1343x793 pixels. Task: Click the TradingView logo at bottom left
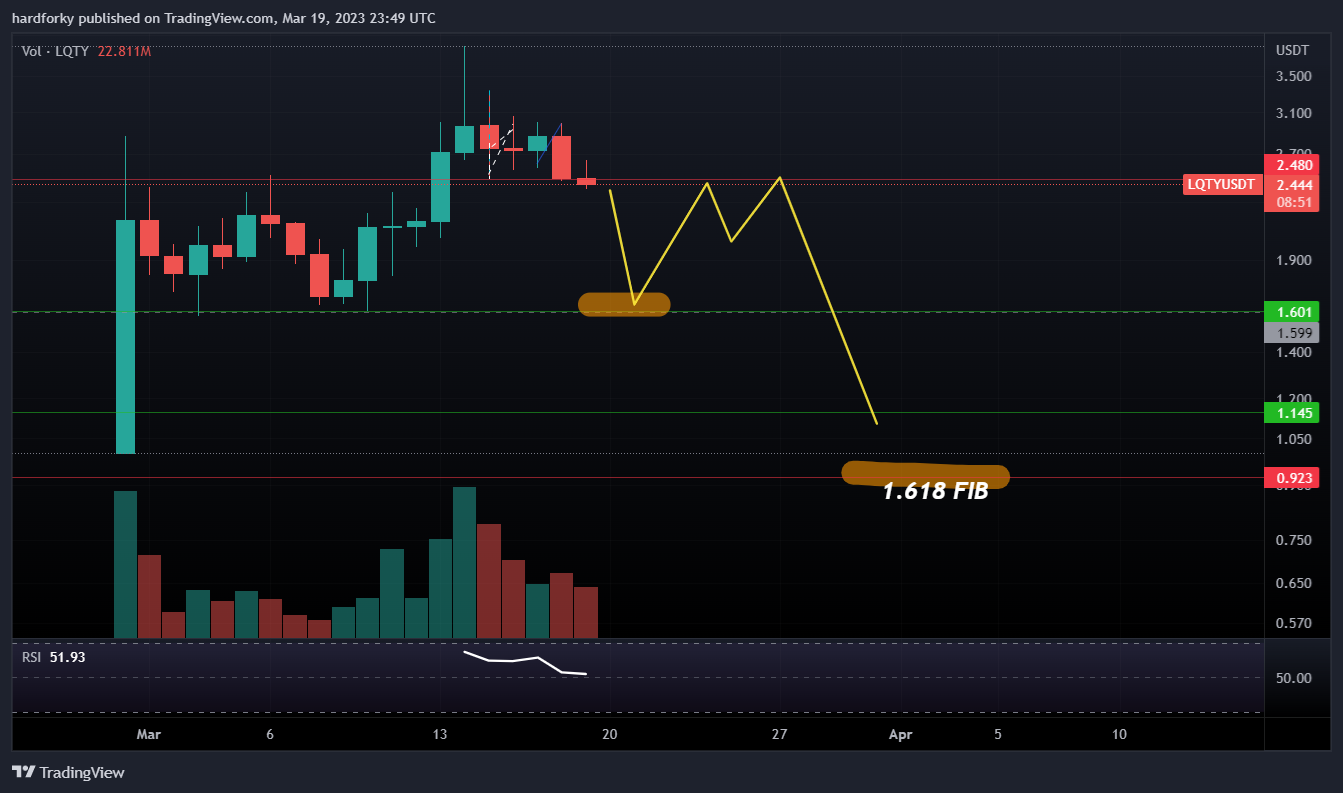pyautogui.click(x=68, y=772)
